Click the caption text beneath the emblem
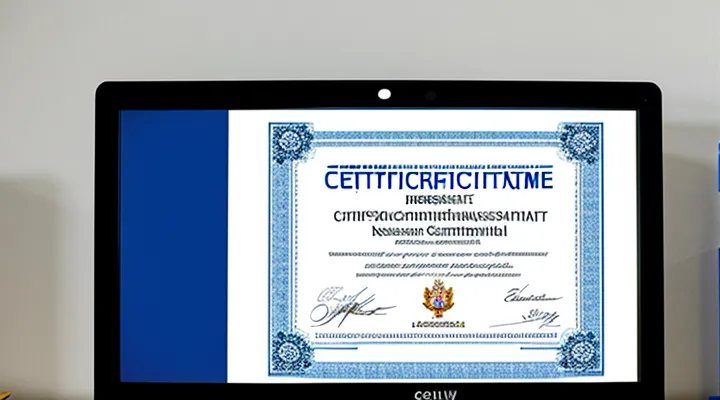 point(437,325)
